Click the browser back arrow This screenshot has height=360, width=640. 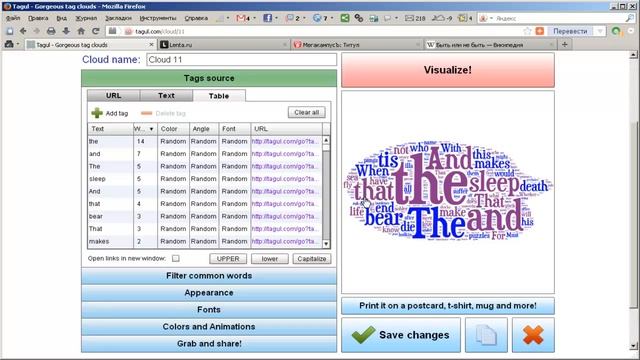click(23, 31)
